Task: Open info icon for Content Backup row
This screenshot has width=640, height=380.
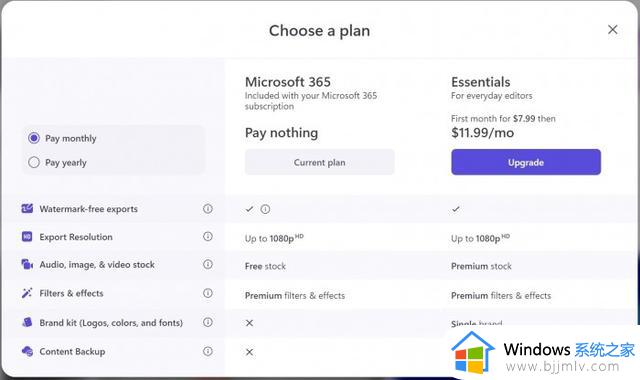Action: coord(208,351)
